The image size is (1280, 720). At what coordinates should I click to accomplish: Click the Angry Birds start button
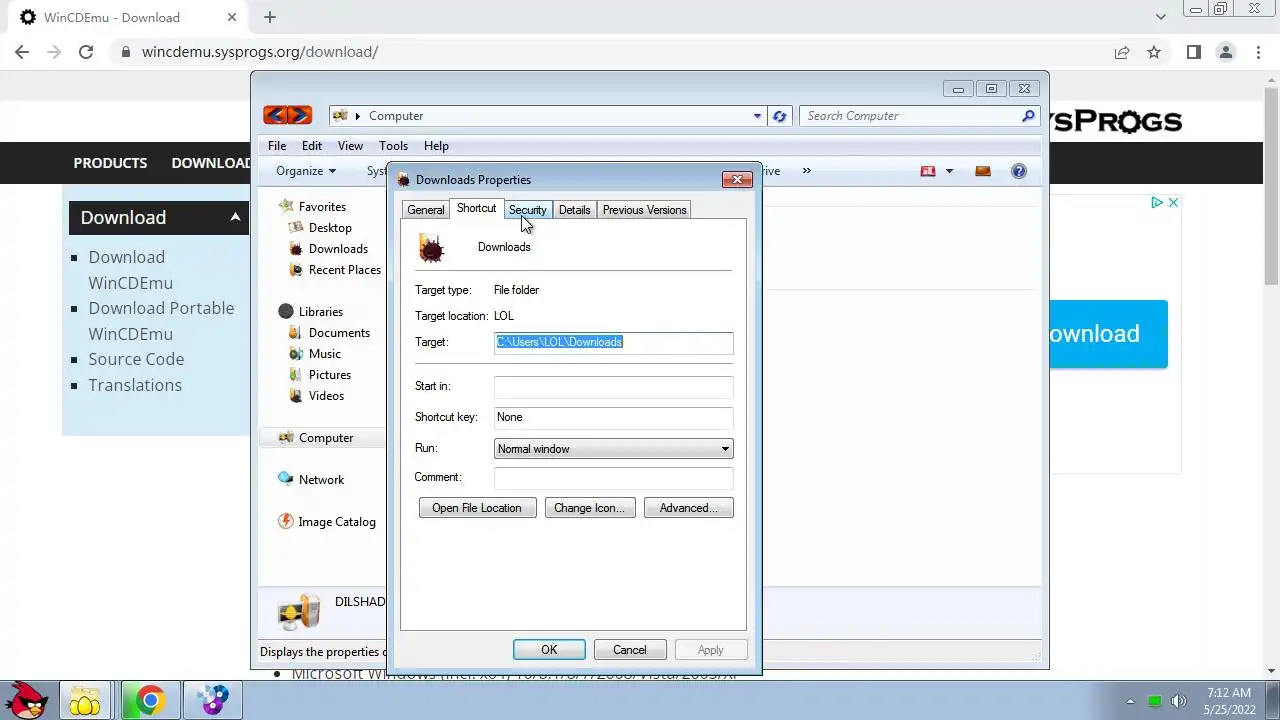pyautogui.click(x=27, y=700)
